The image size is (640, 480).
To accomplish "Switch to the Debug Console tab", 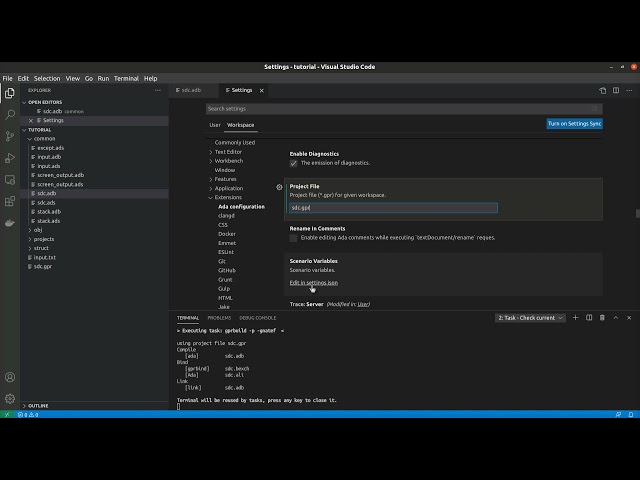I will coord(258,318).
